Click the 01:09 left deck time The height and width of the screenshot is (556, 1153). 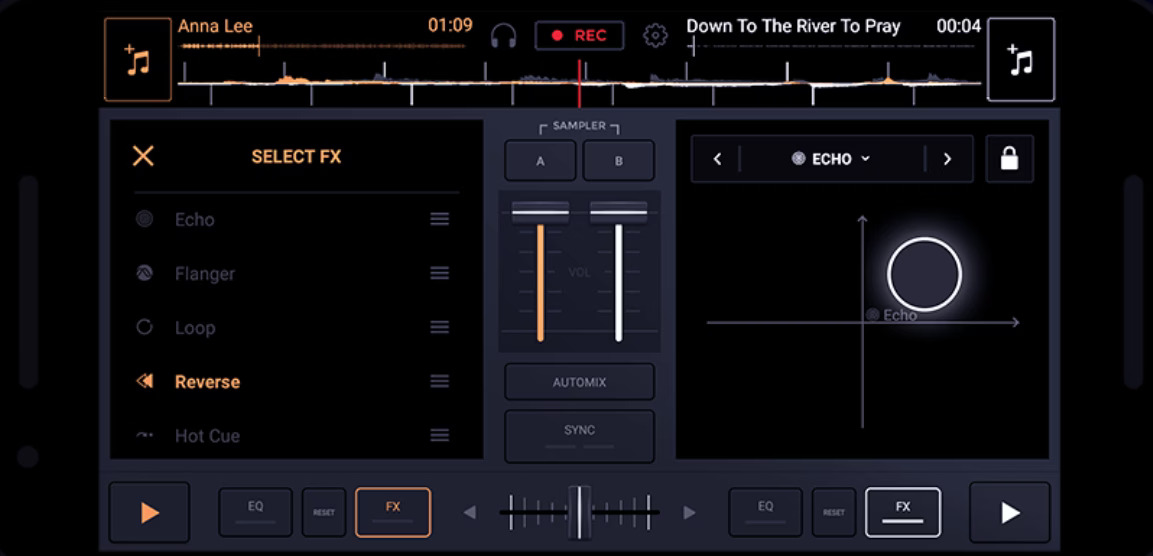click(x=450, y=26)
